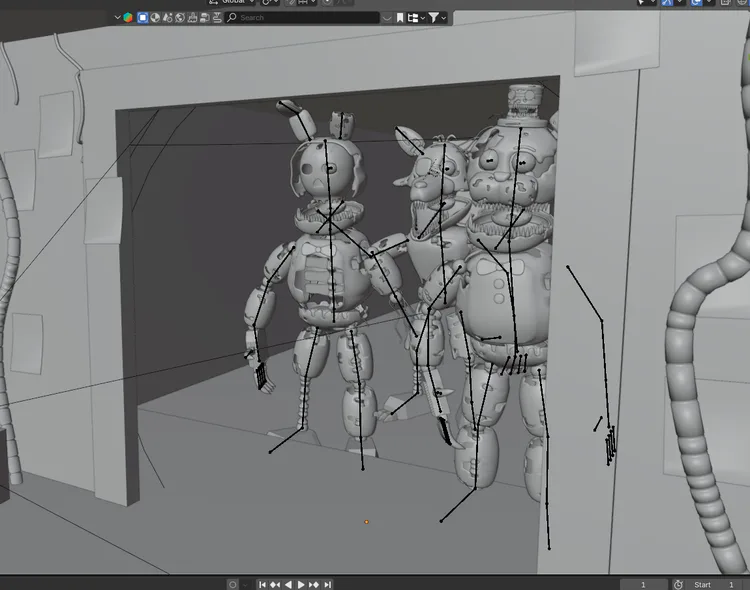Click the hierarchy tree display icon
Image resolution: width=750 pixels, height=590 pixels.
tap(413, 18)
